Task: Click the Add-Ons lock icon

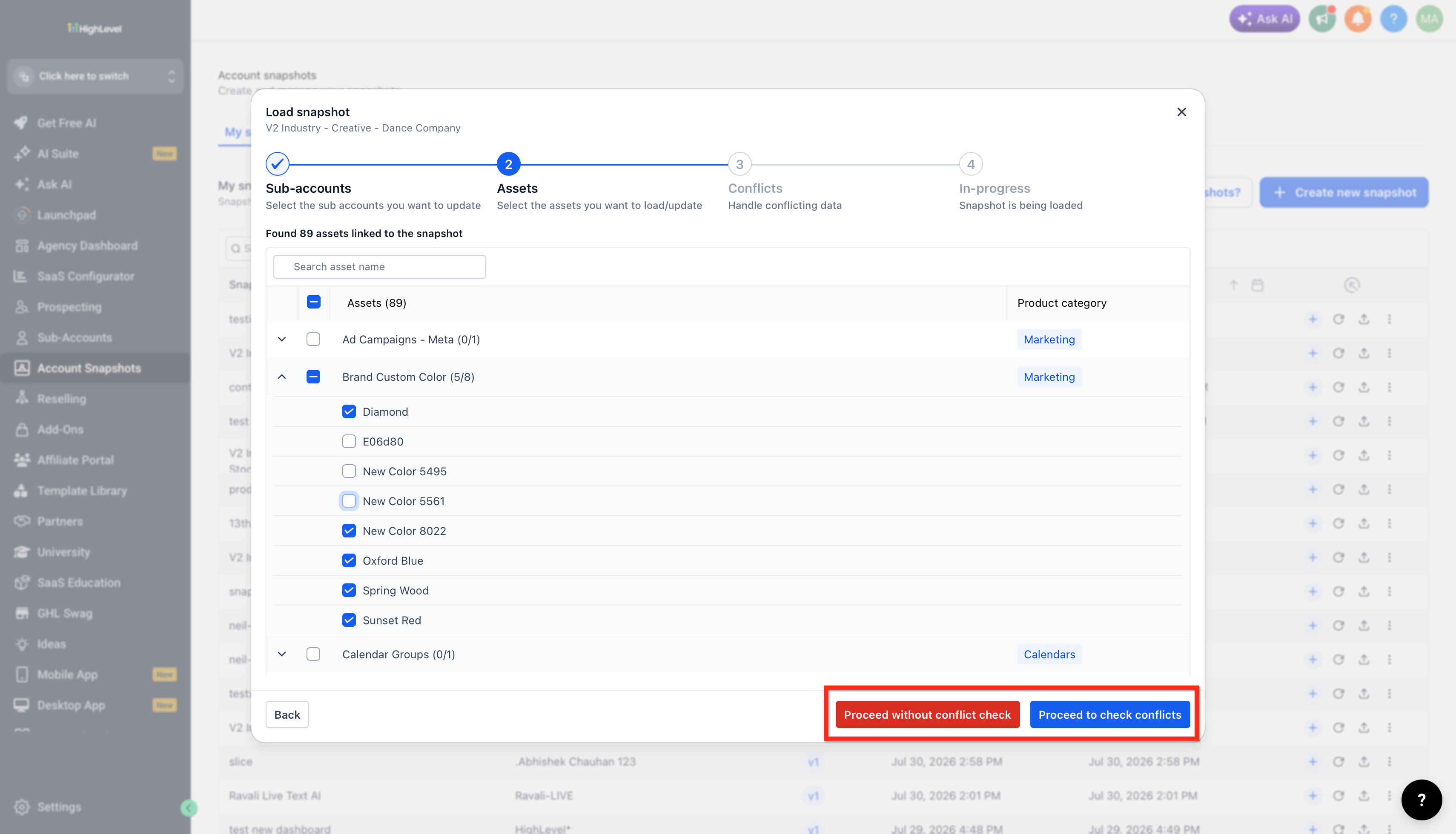Action: [22, 429]
